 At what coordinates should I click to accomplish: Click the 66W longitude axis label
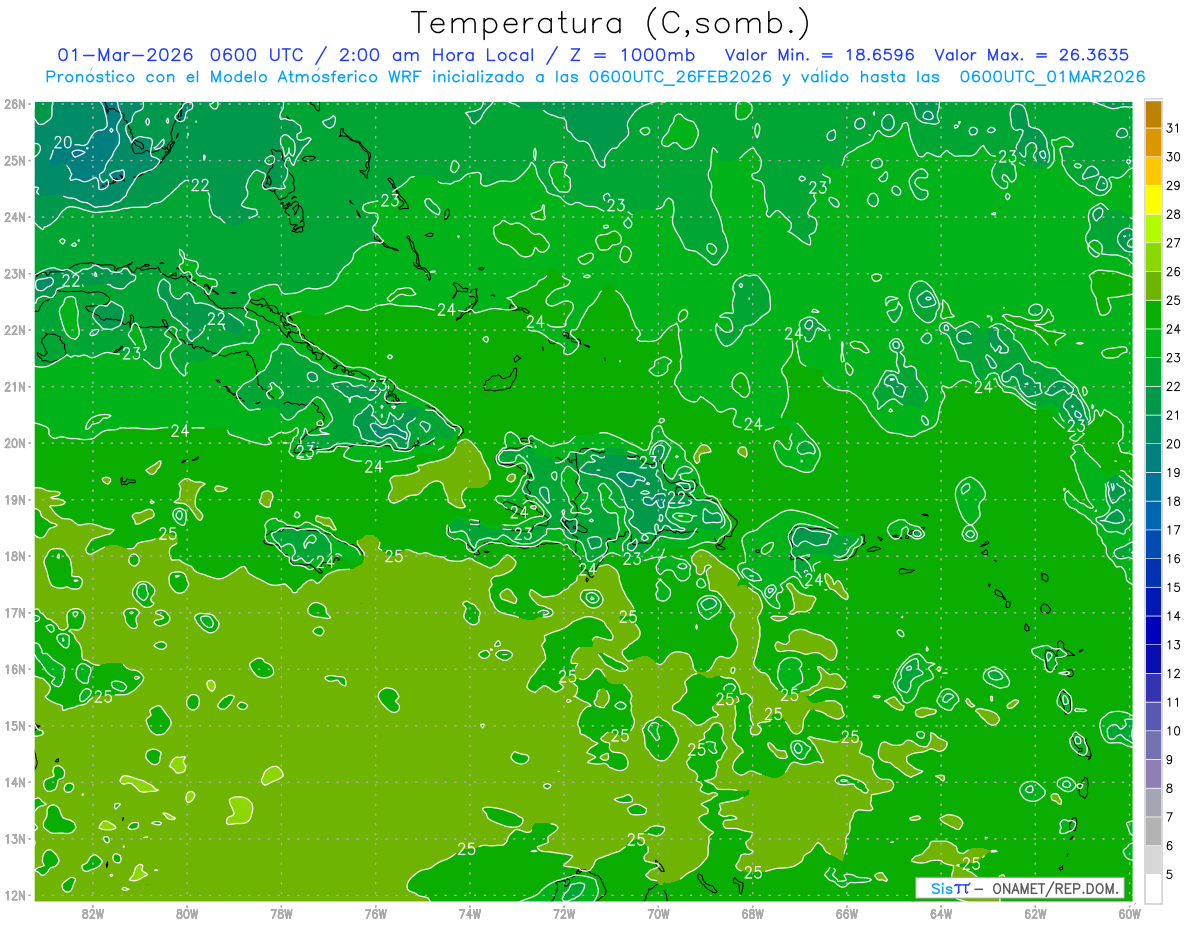point(847,913)
